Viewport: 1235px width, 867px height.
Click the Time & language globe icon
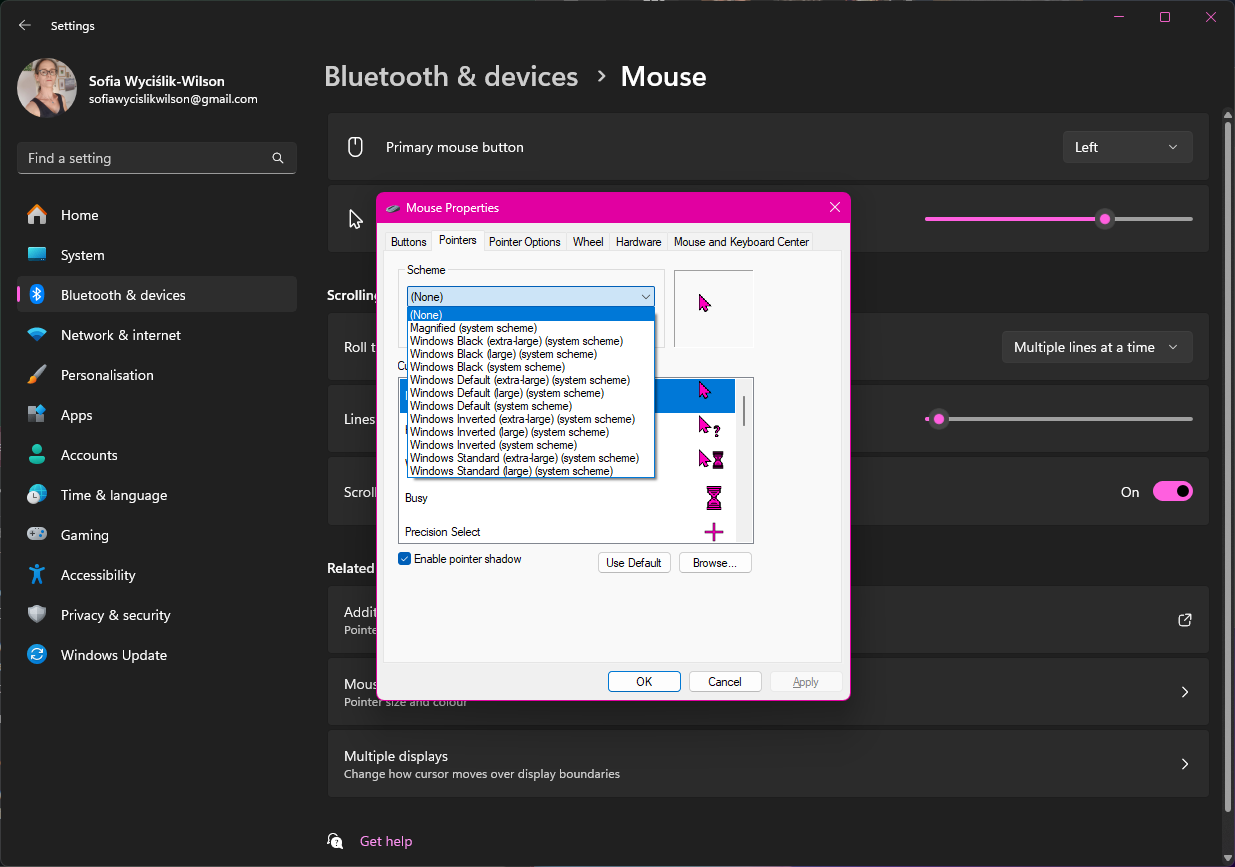coord(37,495)
